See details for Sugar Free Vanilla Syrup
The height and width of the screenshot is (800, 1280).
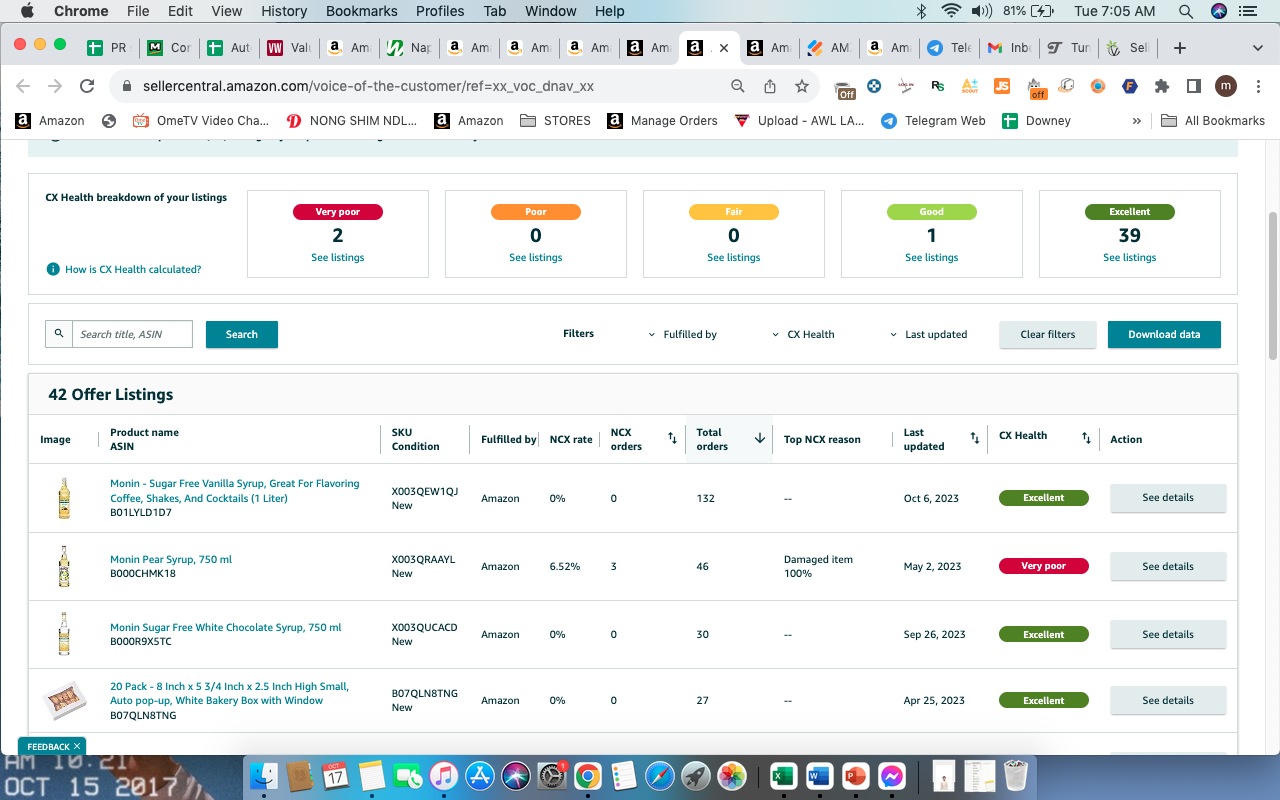click(x=1168, y=497)
